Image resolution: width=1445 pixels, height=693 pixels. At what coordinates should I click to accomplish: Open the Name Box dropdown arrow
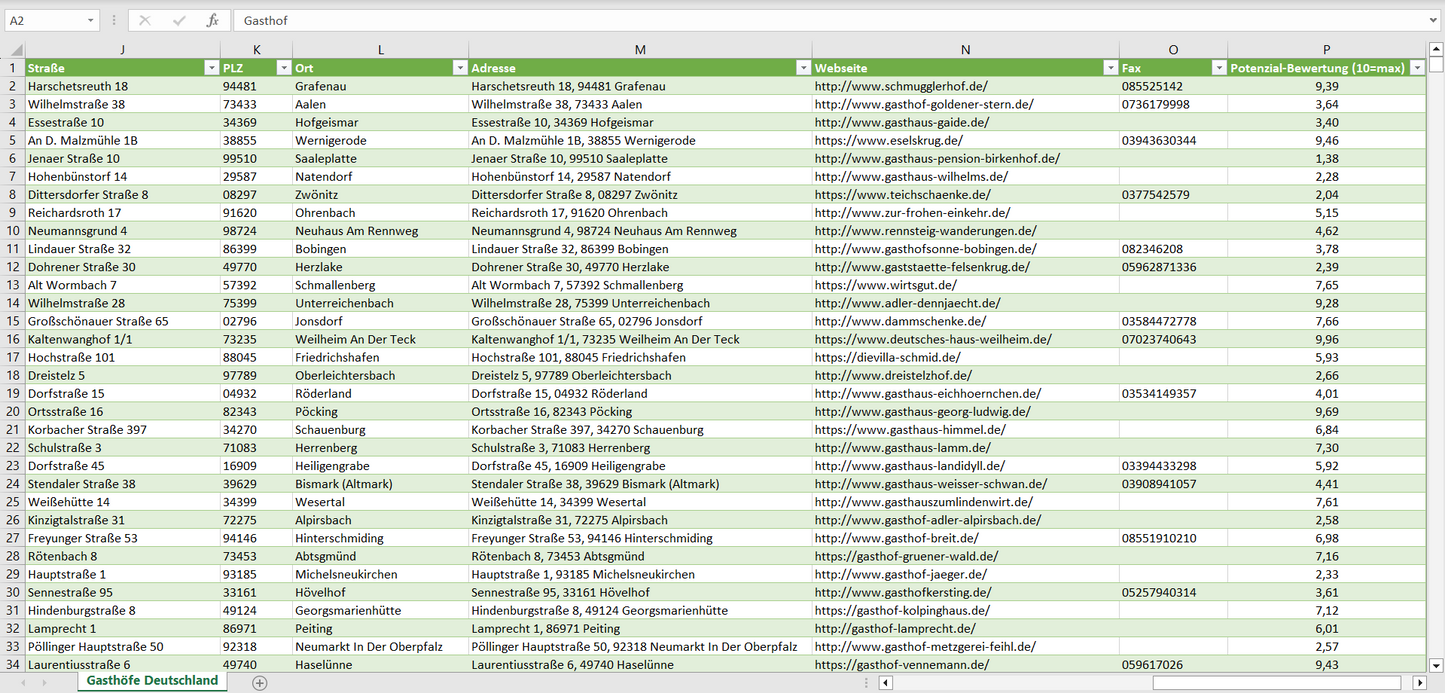point(91,20)
